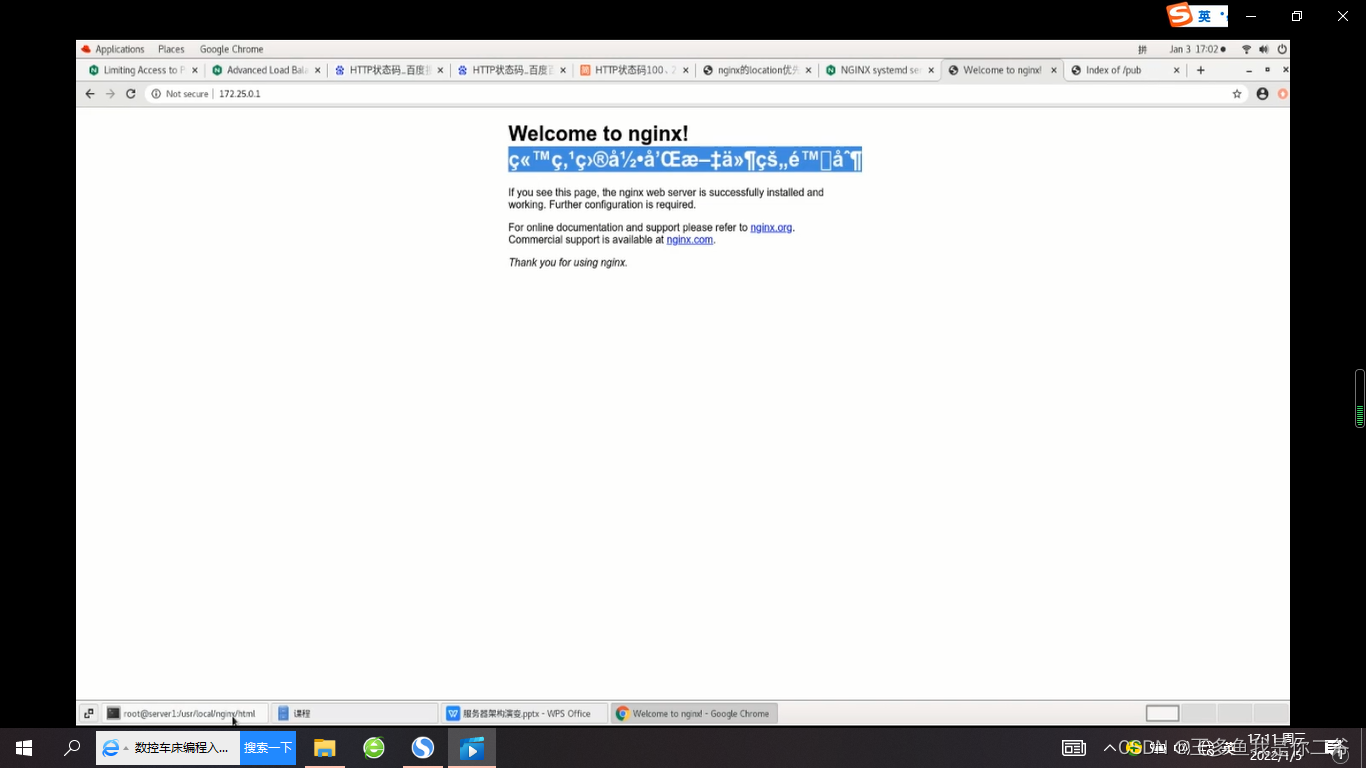The width and height of the screenshot is (1366, 768).
Task: Go forward with the browser forward arrow
Action: (110, 94)
